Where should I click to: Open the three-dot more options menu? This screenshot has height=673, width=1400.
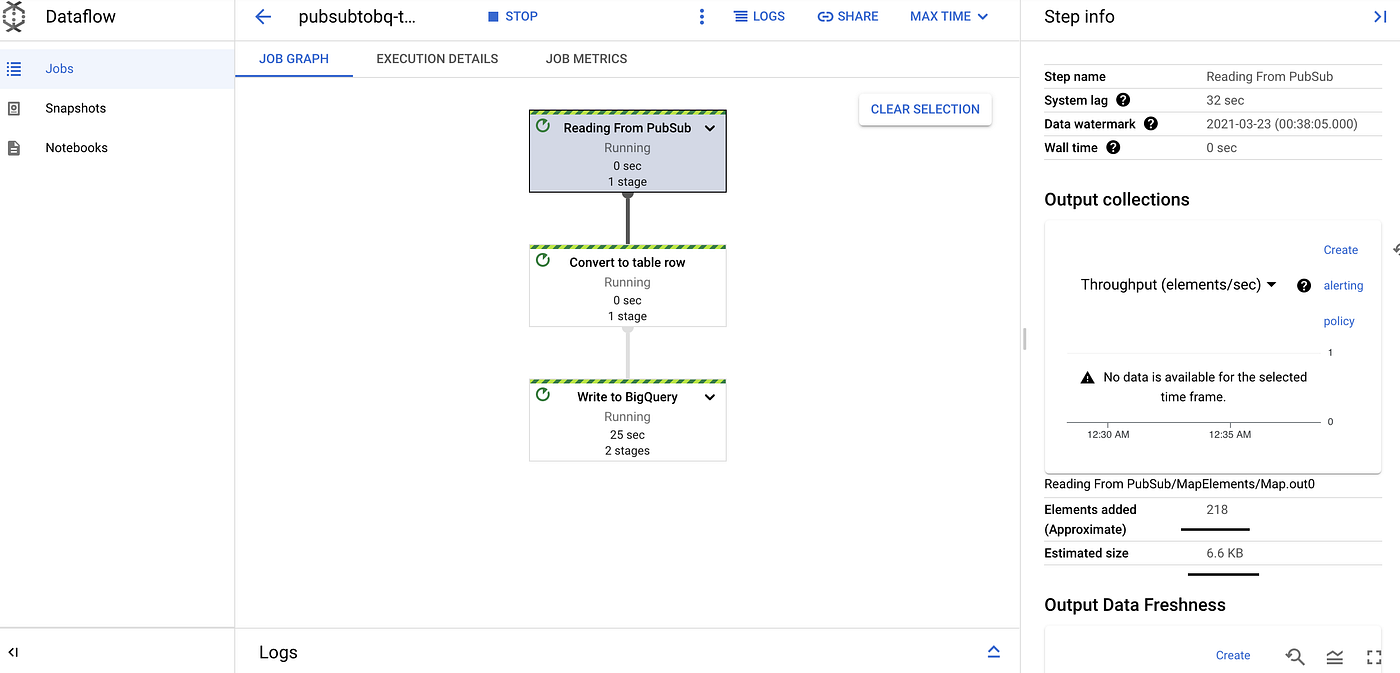pos(702,17)
